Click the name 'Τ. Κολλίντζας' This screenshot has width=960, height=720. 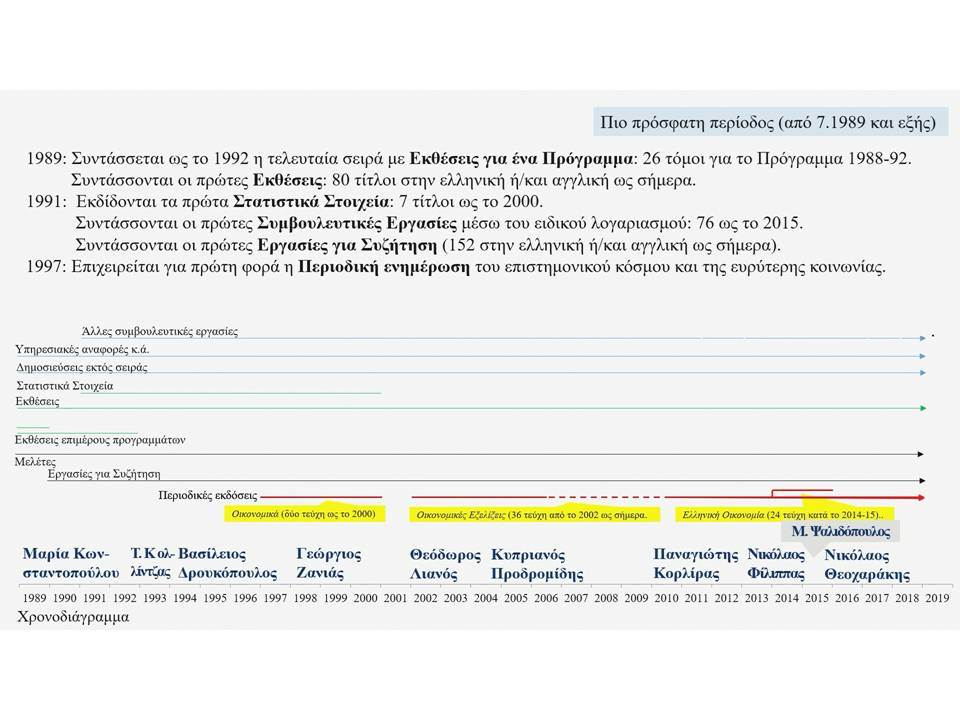tap(151, 563)
